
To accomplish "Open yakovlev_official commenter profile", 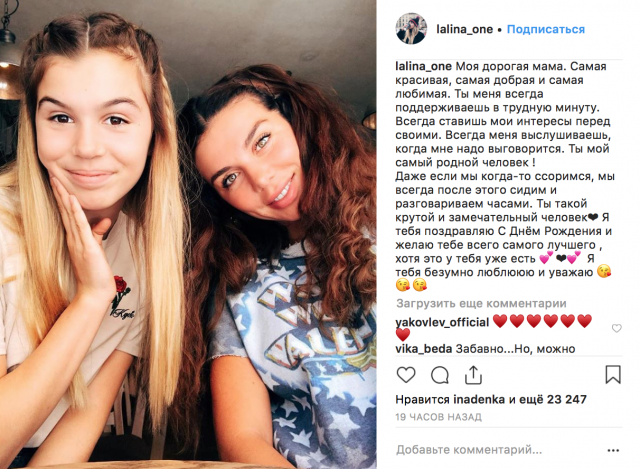I will tap(442, 322).
